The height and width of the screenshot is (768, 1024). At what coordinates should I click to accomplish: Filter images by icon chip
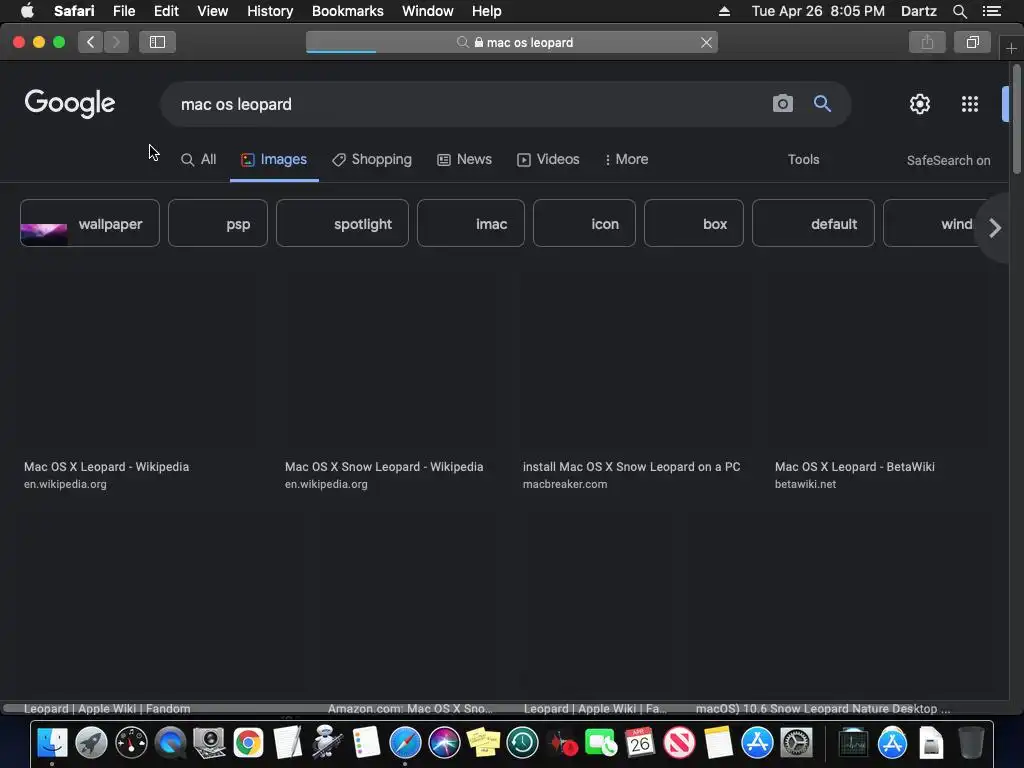(584, 223)
